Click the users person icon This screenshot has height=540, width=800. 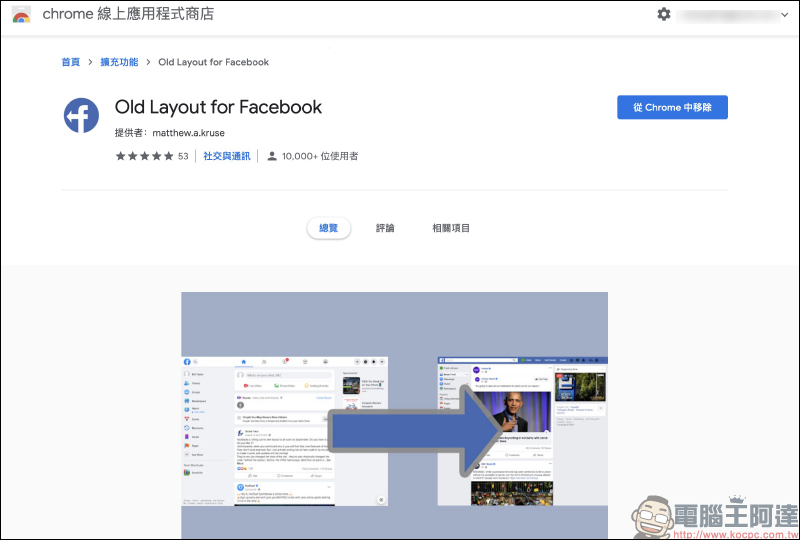point(272,156)
